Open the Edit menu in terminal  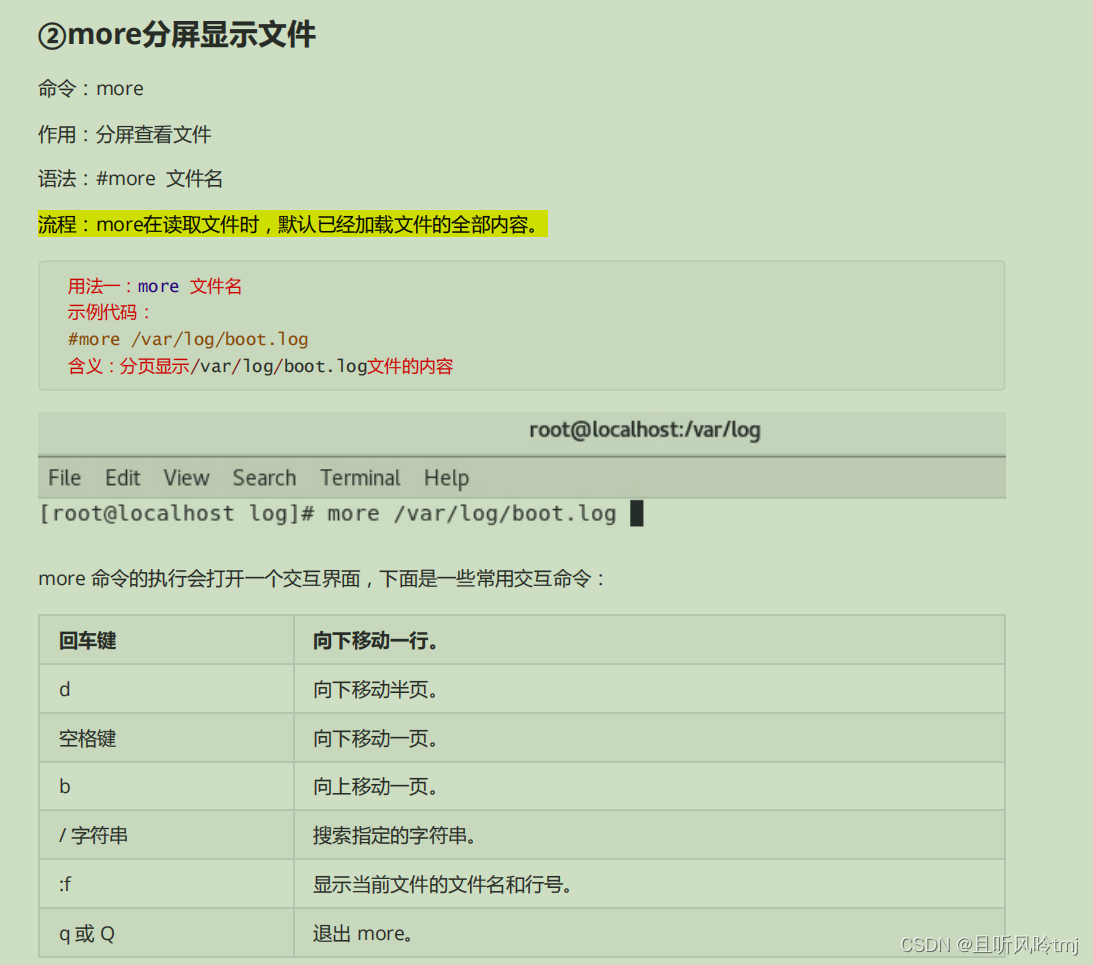(122, 478)
